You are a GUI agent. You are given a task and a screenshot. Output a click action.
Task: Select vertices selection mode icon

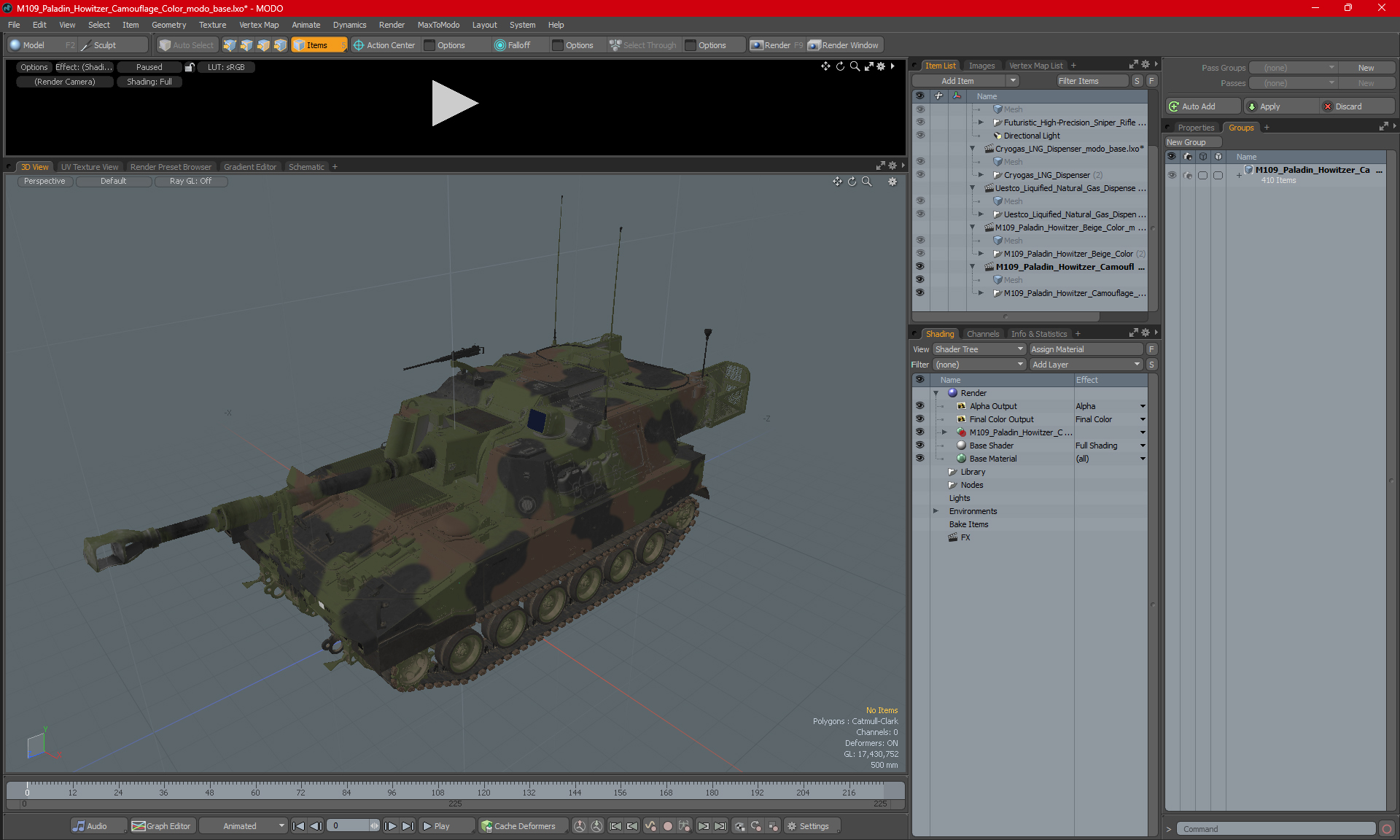pos(230,45)
